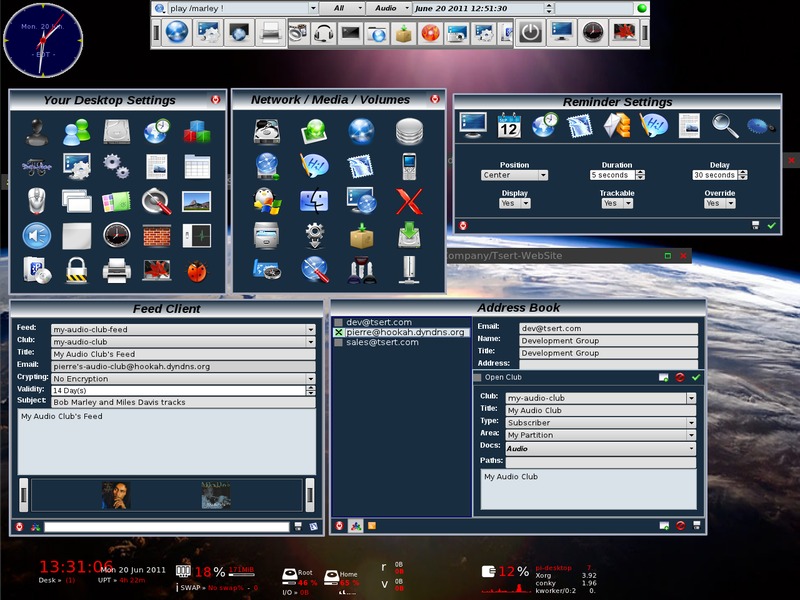The image size is (800, 600).
Task: Open the mobile phone icon in Network panel
Action: [409, 166]
